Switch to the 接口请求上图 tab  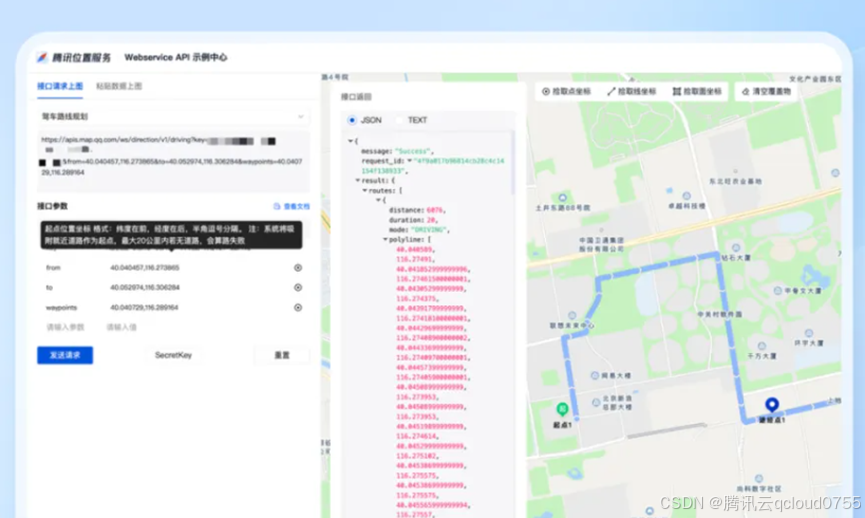pos(60,86)
